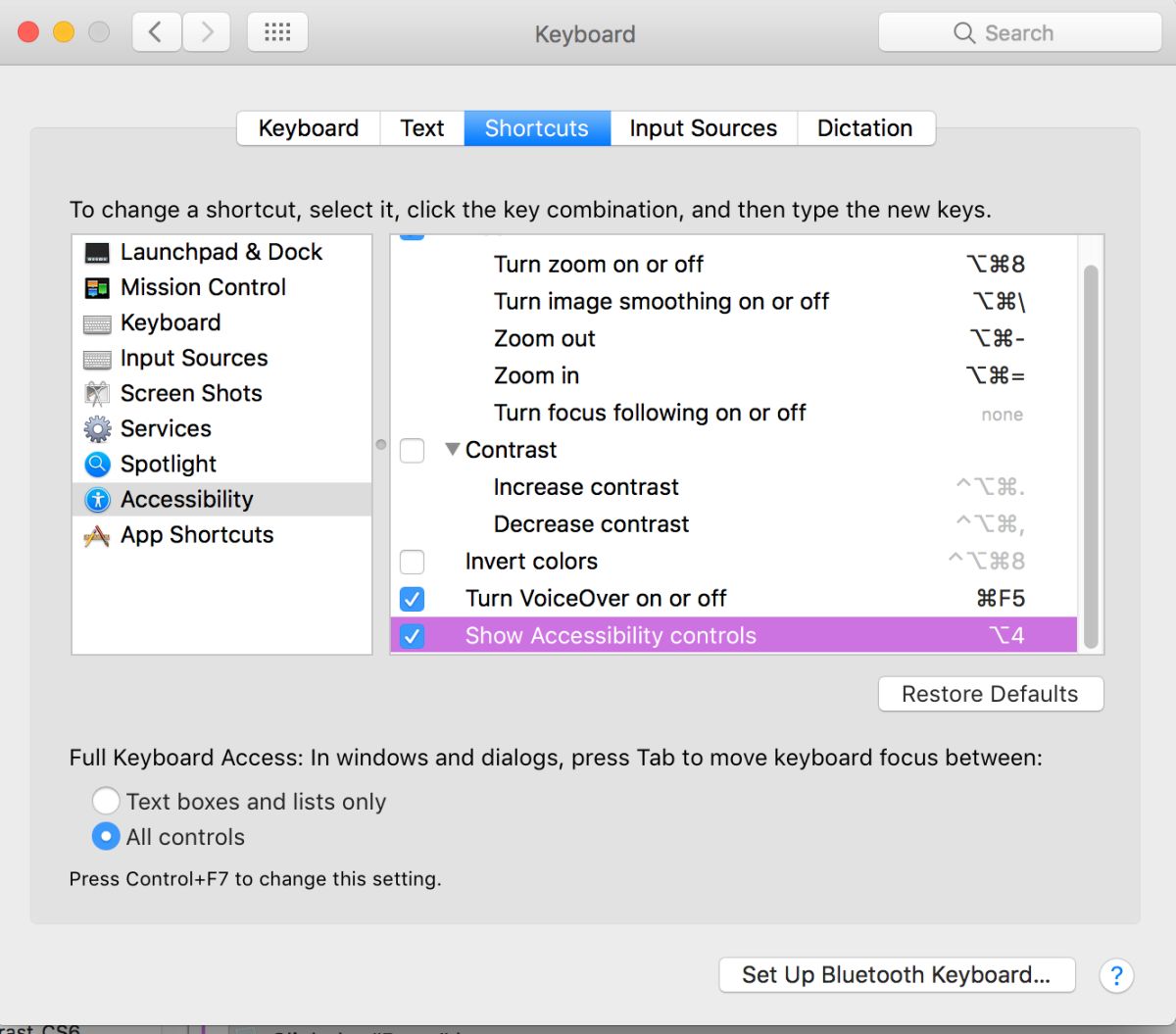Select the Shortcuts tab
Screen dimensions: 1176x1034
(537, 128)
